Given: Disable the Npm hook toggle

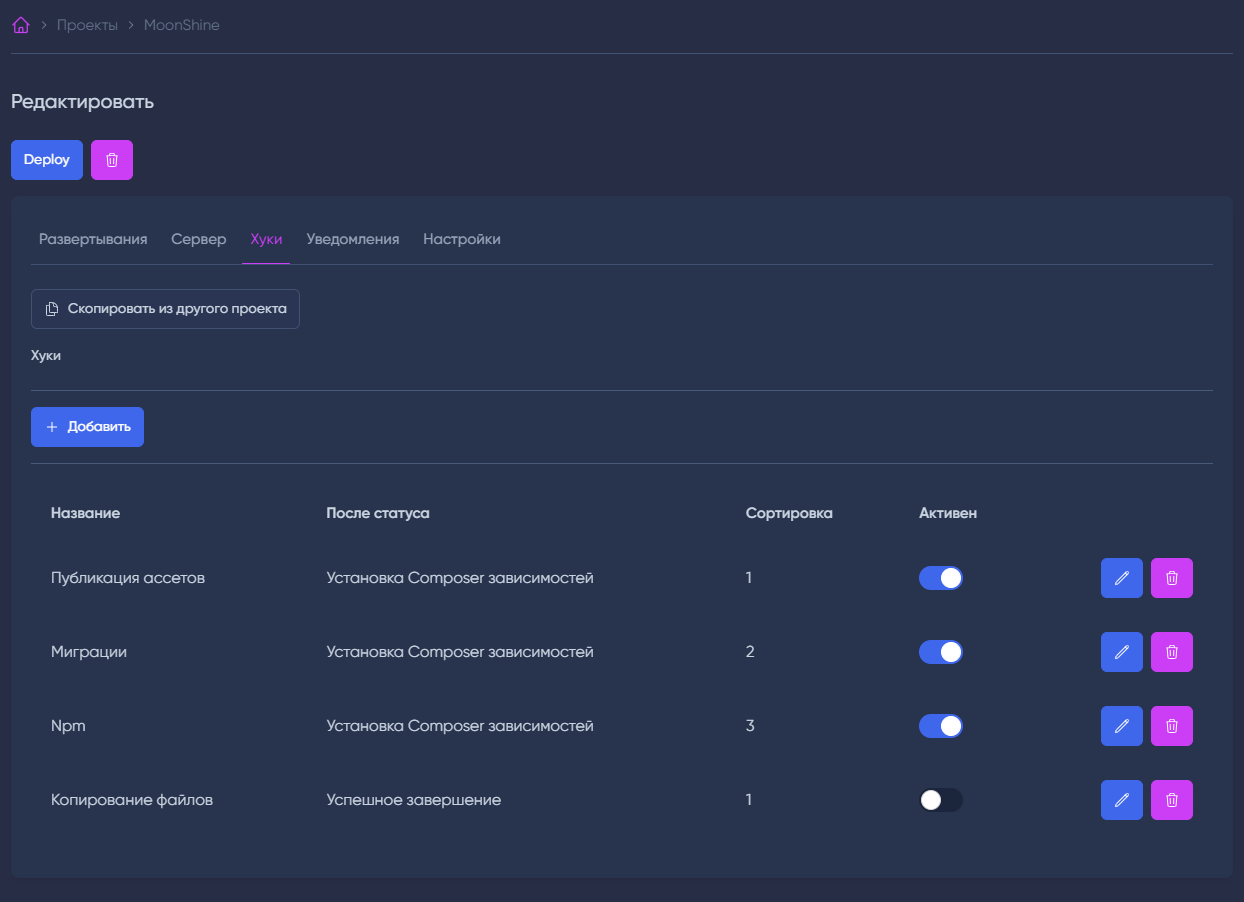Looking at the screenshot, I should click(940, 726).
